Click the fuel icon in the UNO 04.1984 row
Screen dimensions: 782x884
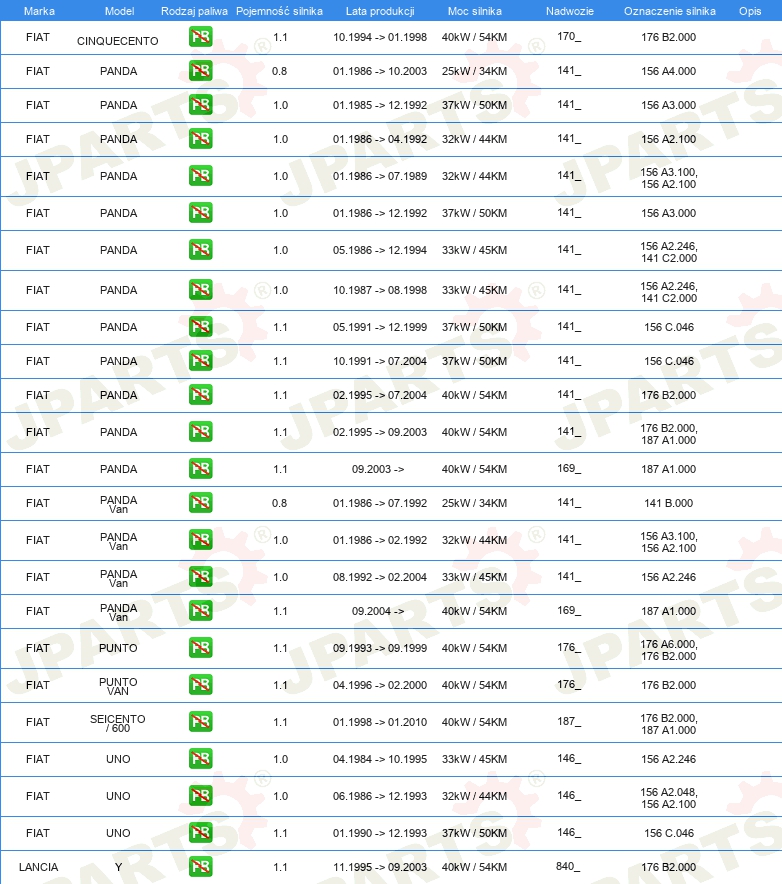[x=201, y=759]
